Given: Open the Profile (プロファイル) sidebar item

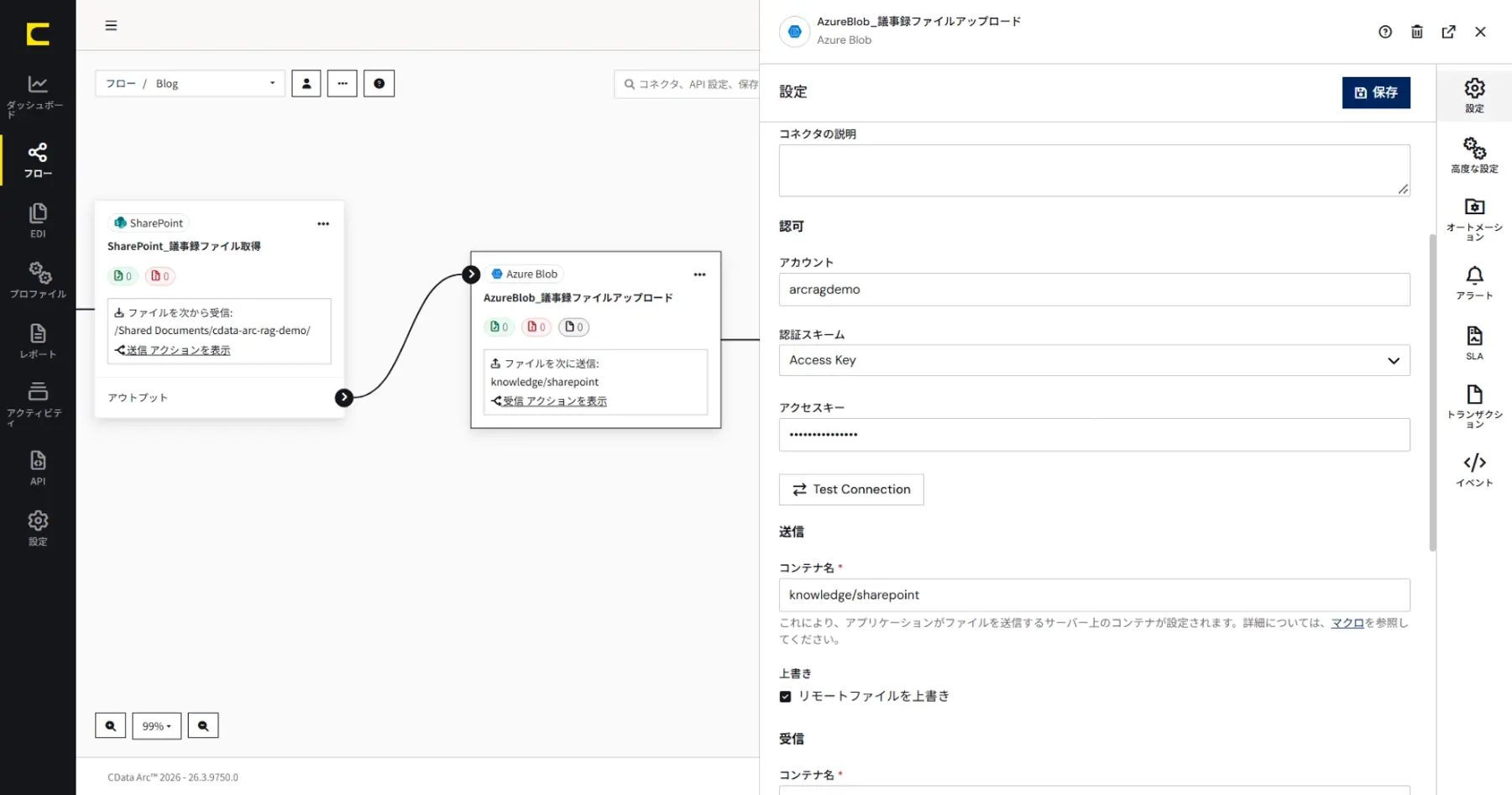Looking at the screenshot, I should tap(37, 280).
